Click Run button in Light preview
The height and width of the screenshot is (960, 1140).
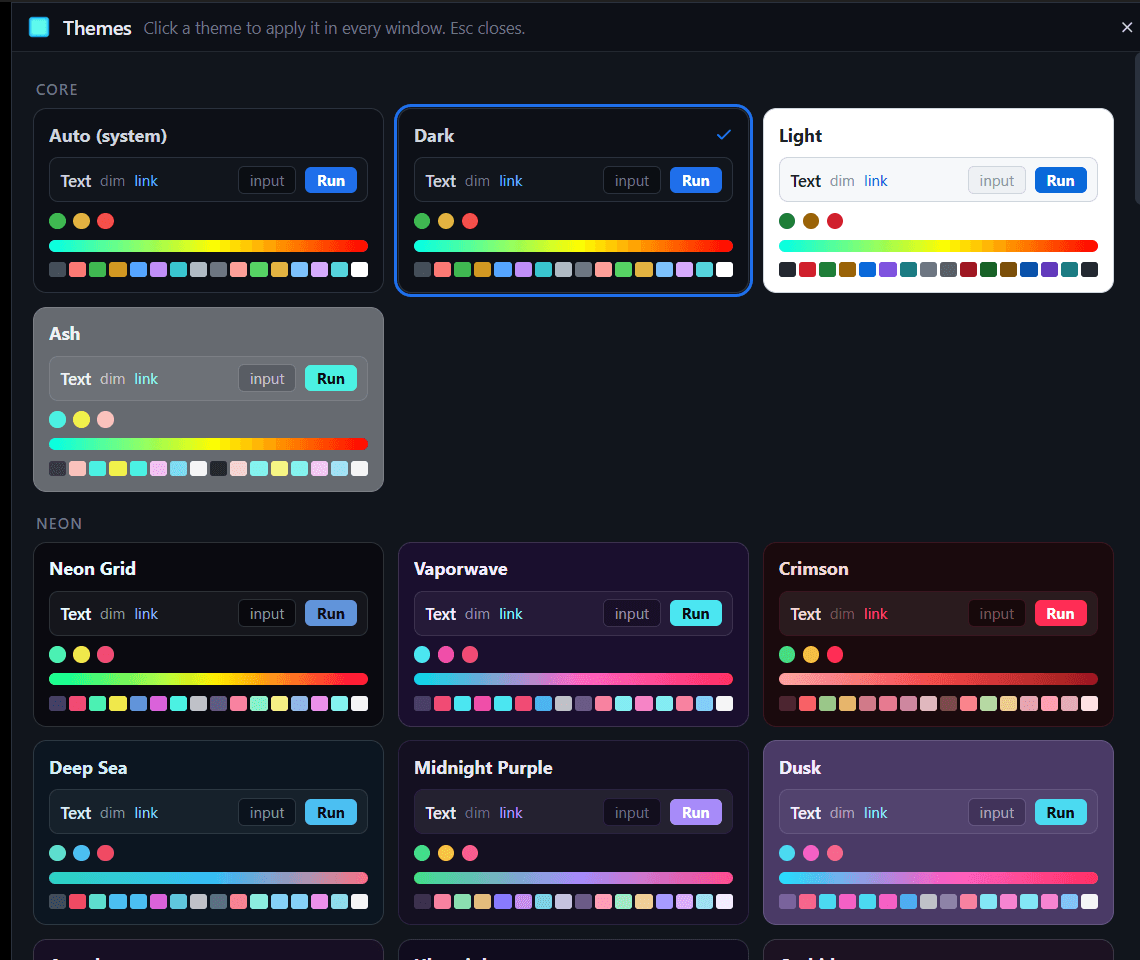click(1060, 180)
